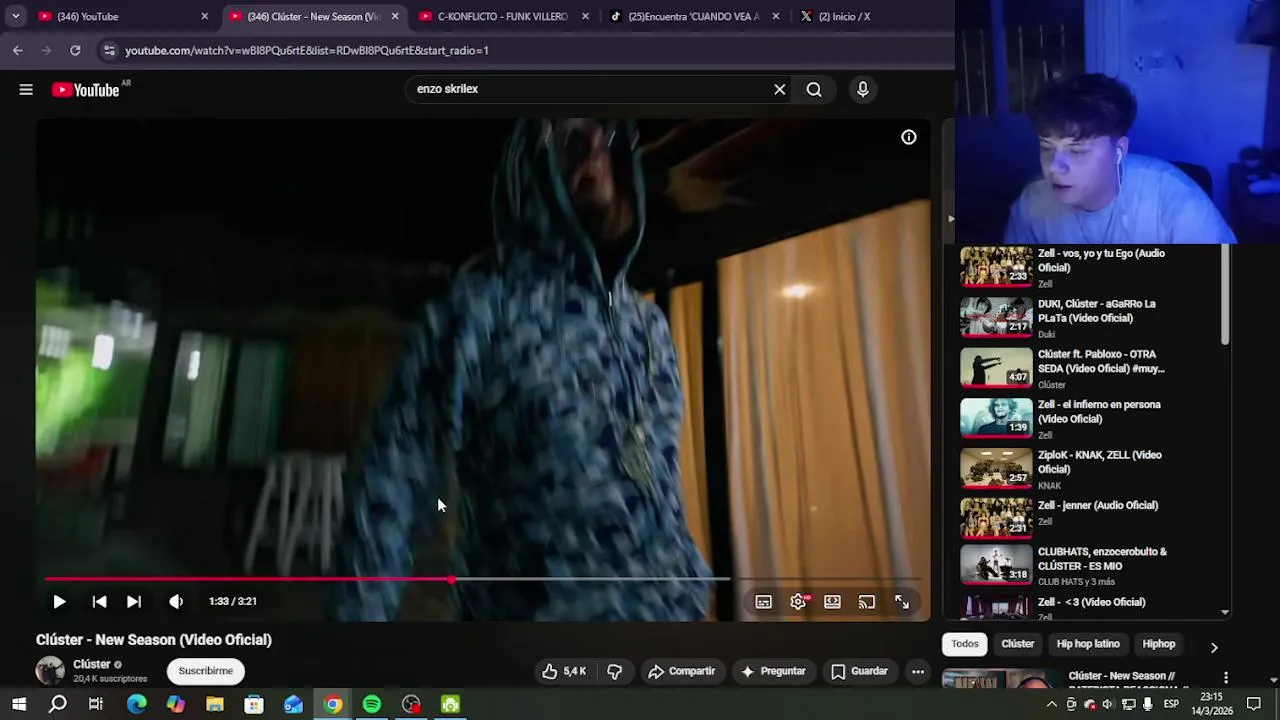Open the video info card icon
1280x720 pixels.
[909, 138]
